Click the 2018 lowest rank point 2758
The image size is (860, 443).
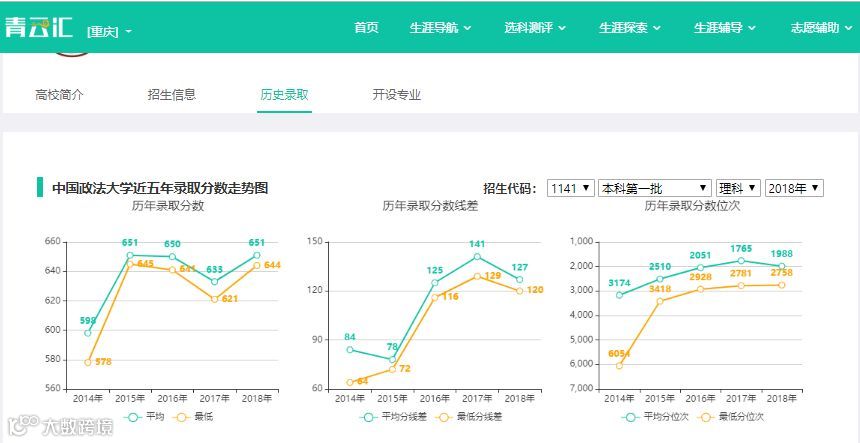click(x=782, y=285)
